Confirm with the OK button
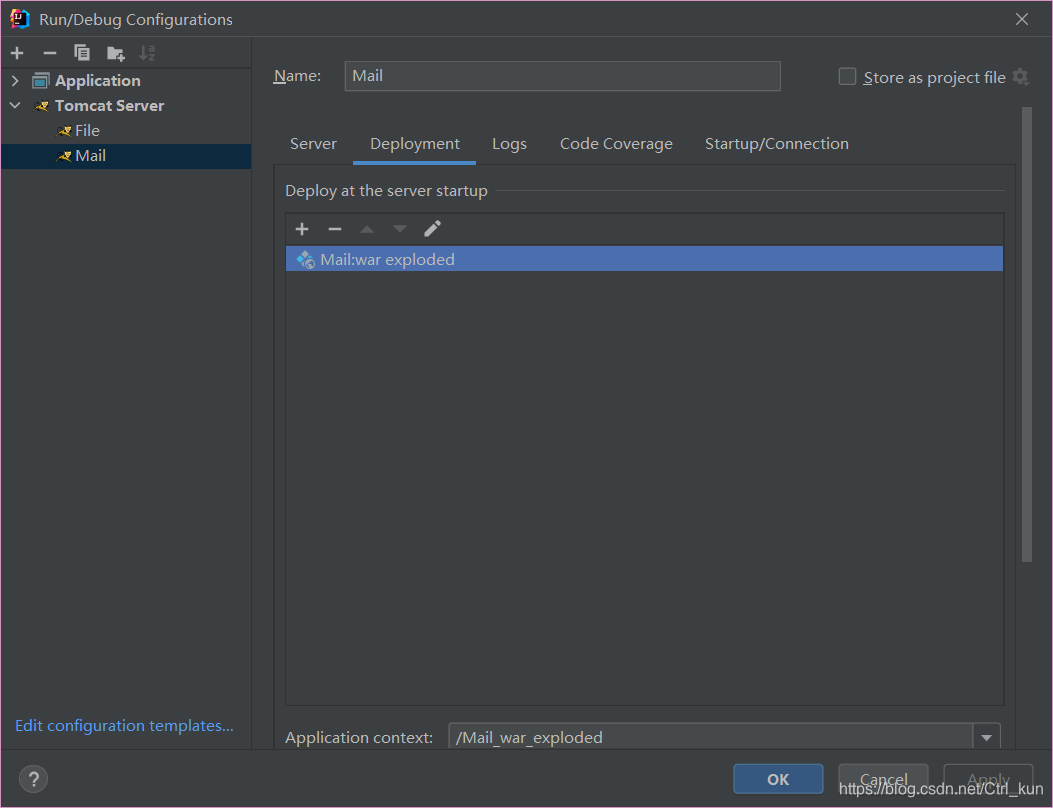 tap(778, 779)
